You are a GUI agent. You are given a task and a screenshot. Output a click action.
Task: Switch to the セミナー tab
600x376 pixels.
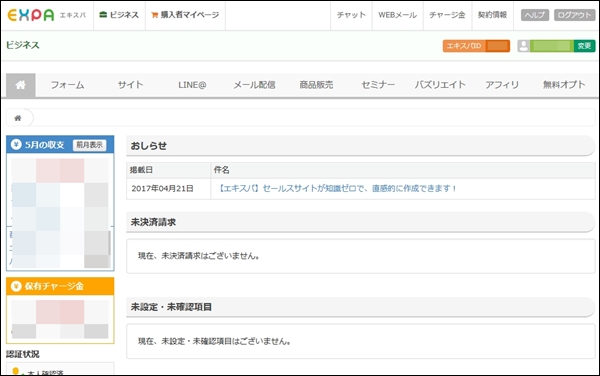pos(378,85)
